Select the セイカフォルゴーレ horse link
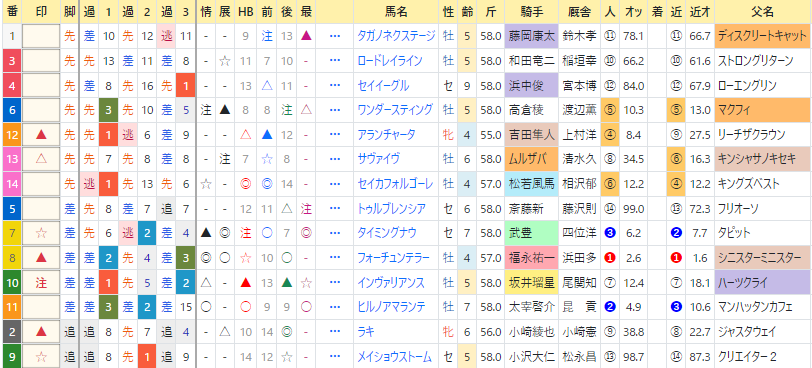The width and height of the screenshot is (812, 368). coord(395,183)
